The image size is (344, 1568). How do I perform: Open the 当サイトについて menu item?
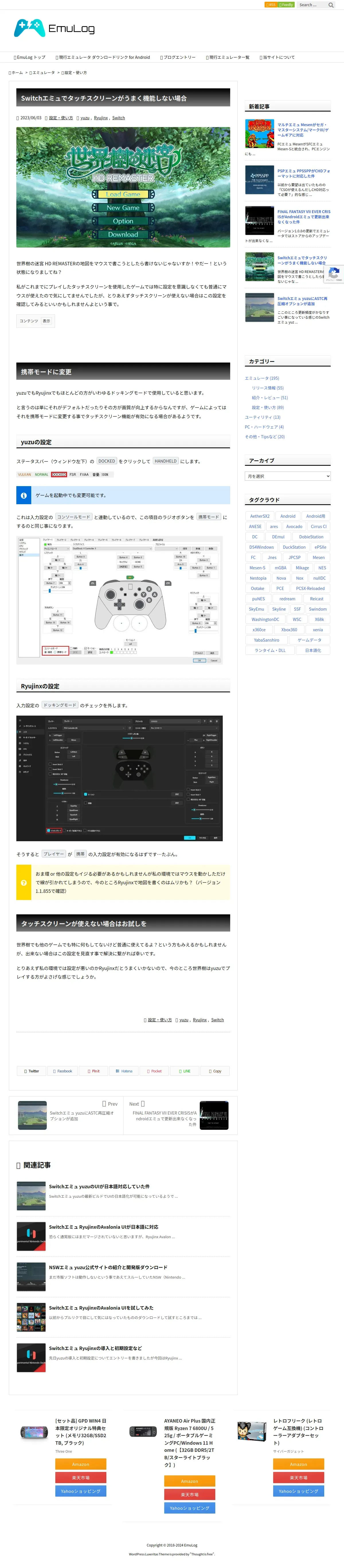277,57
